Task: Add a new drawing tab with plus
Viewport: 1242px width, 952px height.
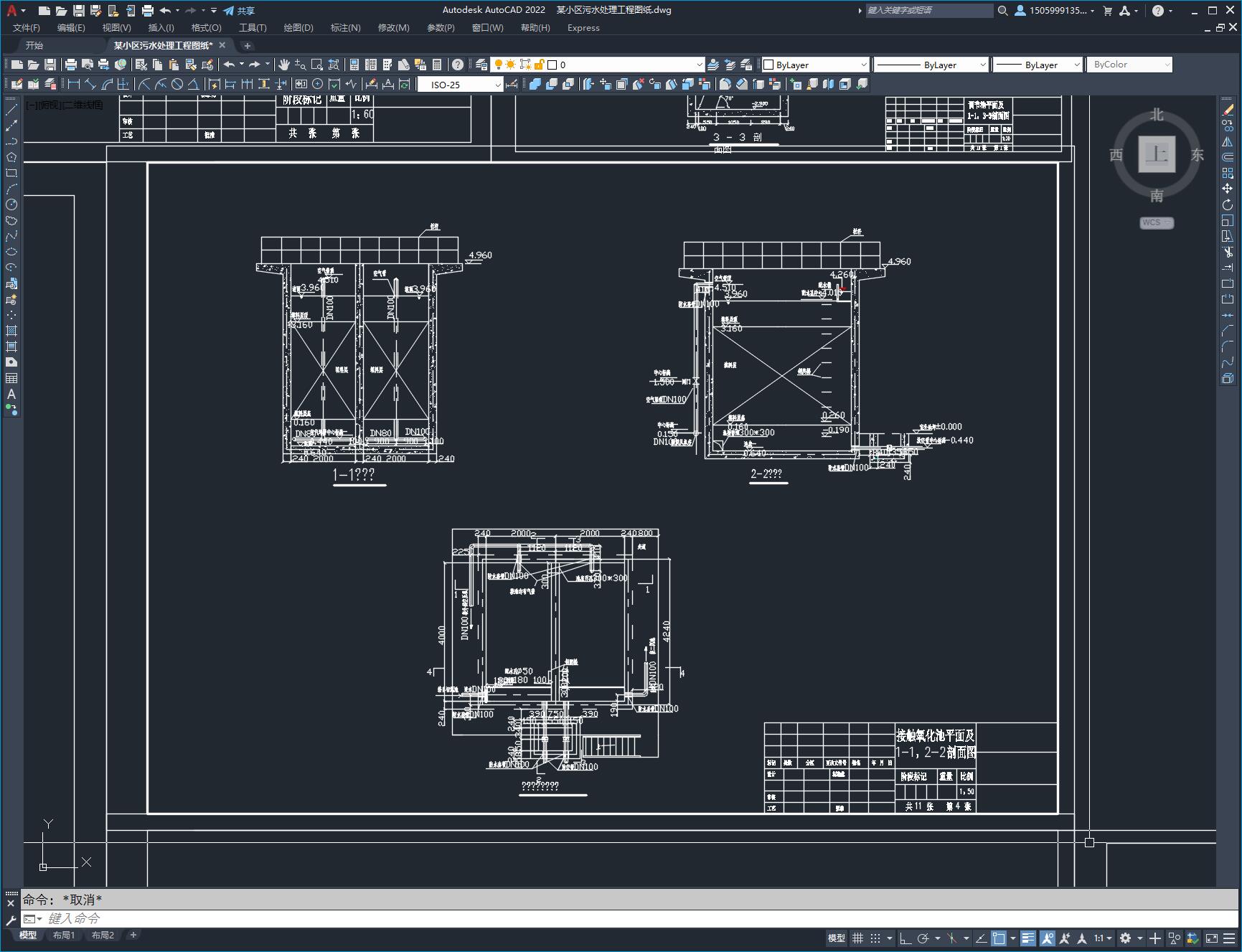Action: (x=248, y=46)
